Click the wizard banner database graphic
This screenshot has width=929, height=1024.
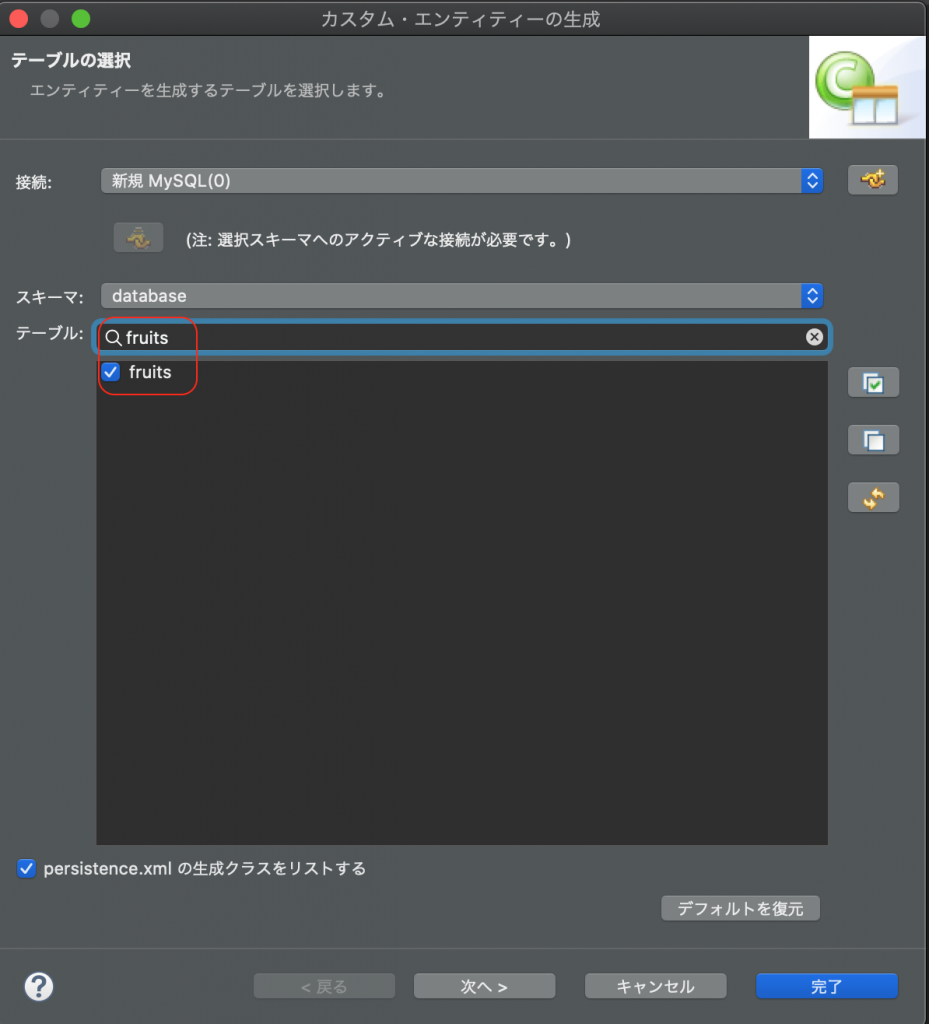click(x=866, y=86)
